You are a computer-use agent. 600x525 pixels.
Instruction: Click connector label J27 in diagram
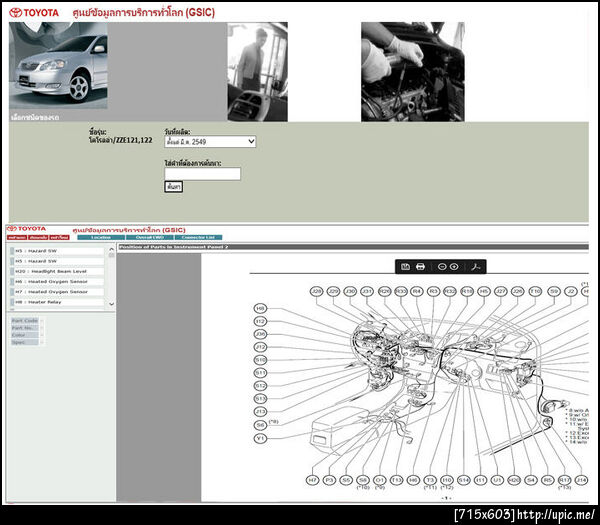pyautogui.click(x=501, y=291)
